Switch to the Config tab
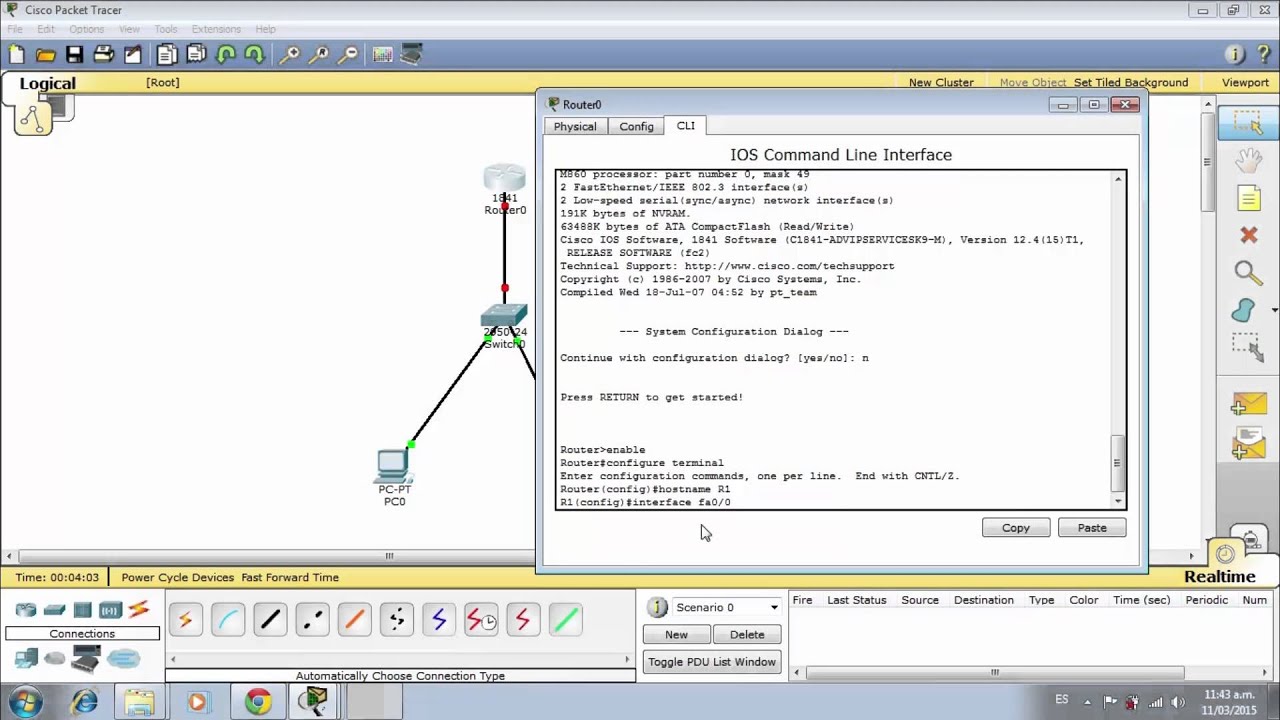The width and height of the screenshot is (1280, 720). 636,127
